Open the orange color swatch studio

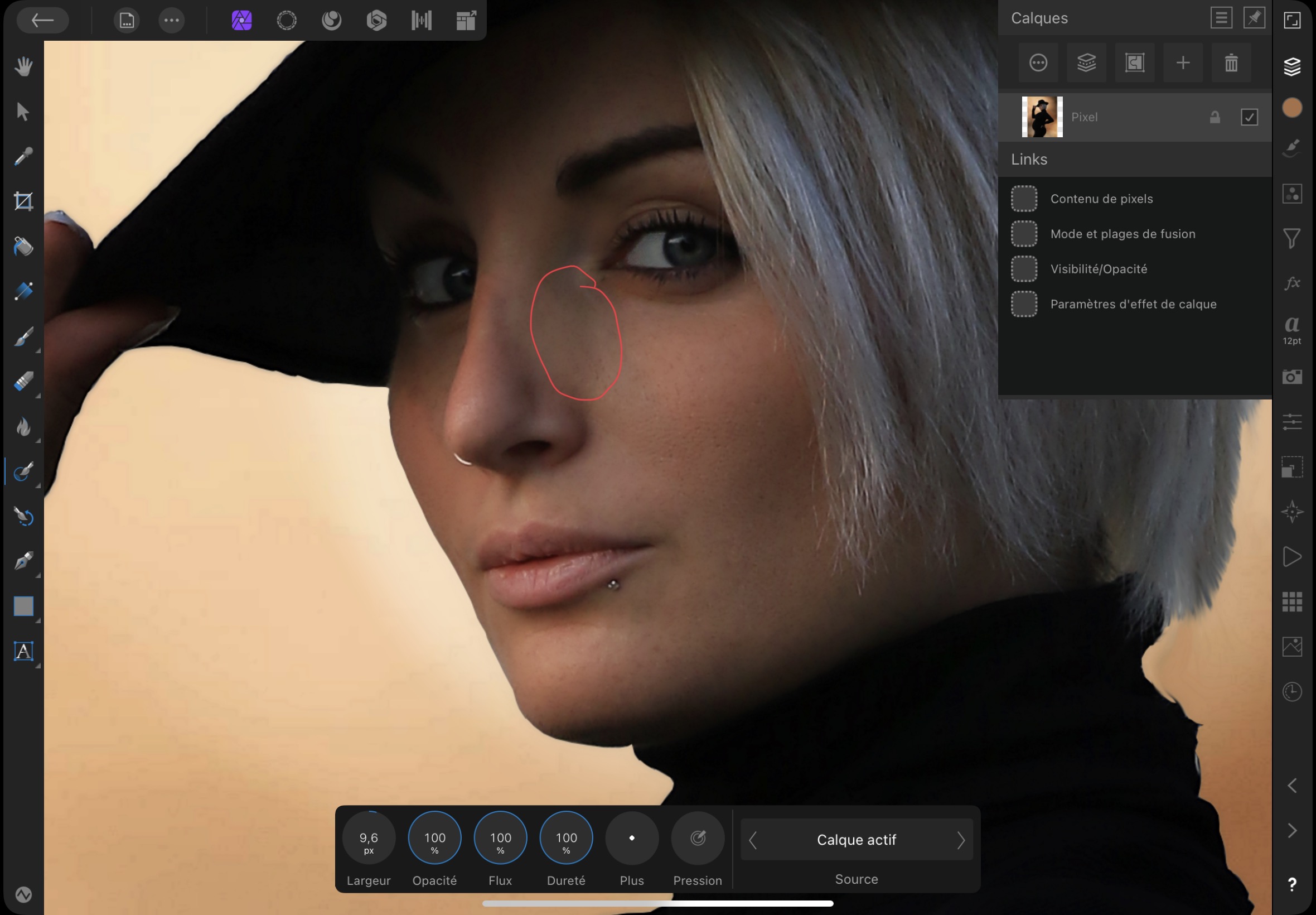coord(1292,108)
